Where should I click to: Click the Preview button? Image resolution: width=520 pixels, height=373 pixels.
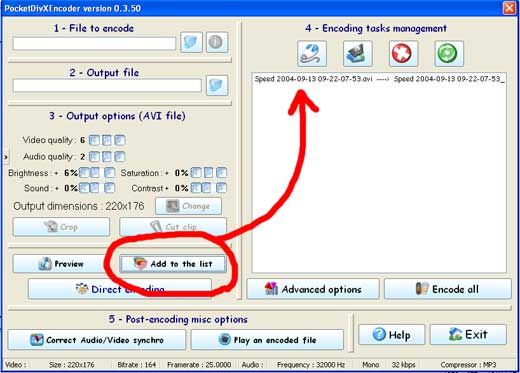tap(60, 264)
